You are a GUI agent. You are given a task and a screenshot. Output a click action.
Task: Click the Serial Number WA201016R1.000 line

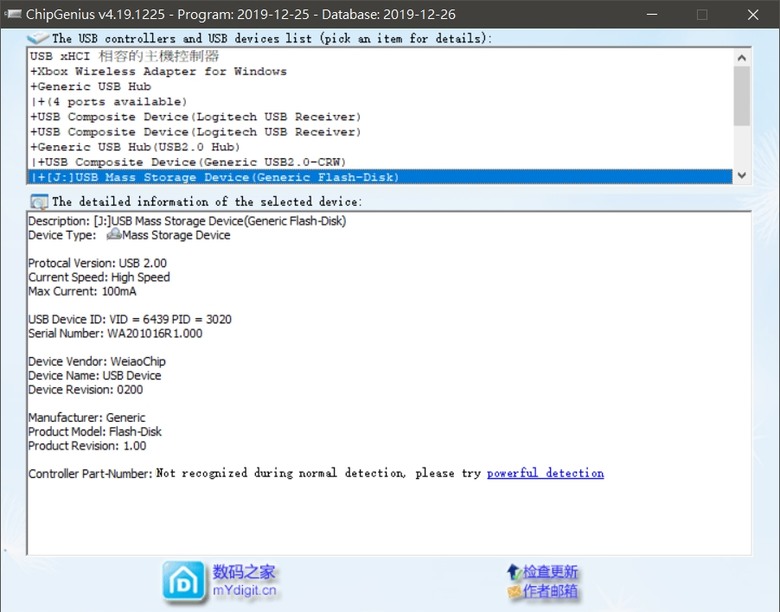115,333
